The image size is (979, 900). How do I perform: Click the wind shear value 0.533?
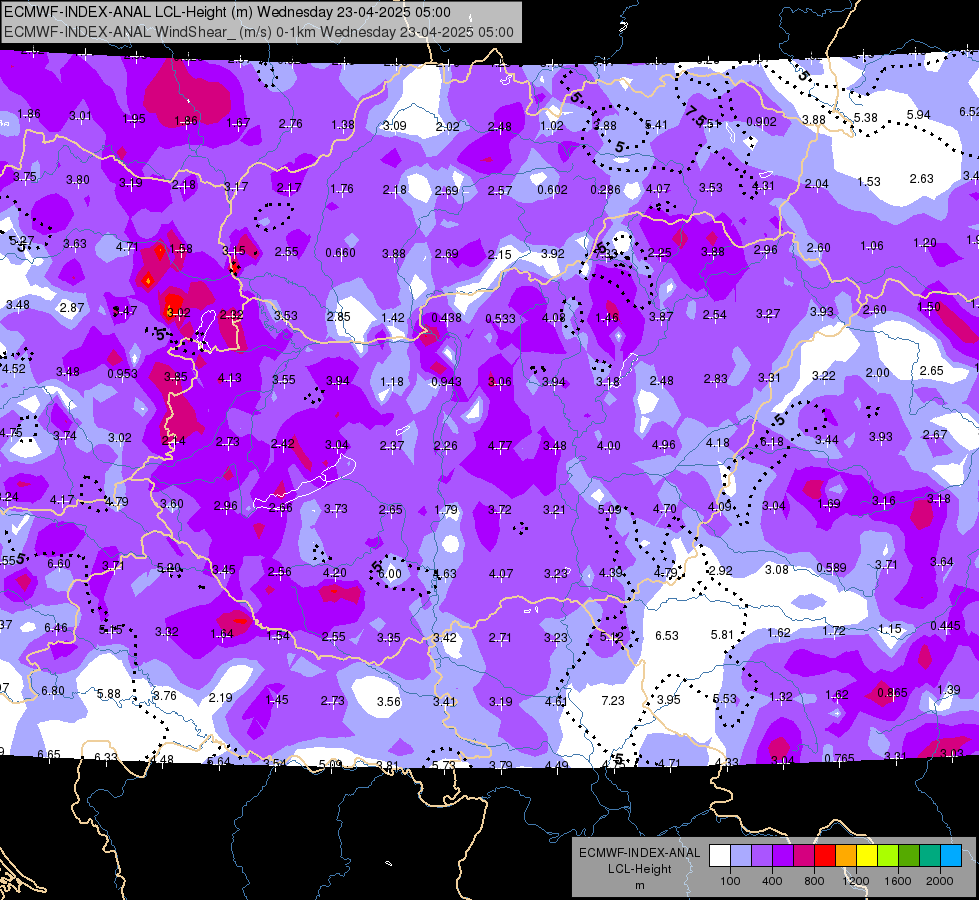coord(500,319)
